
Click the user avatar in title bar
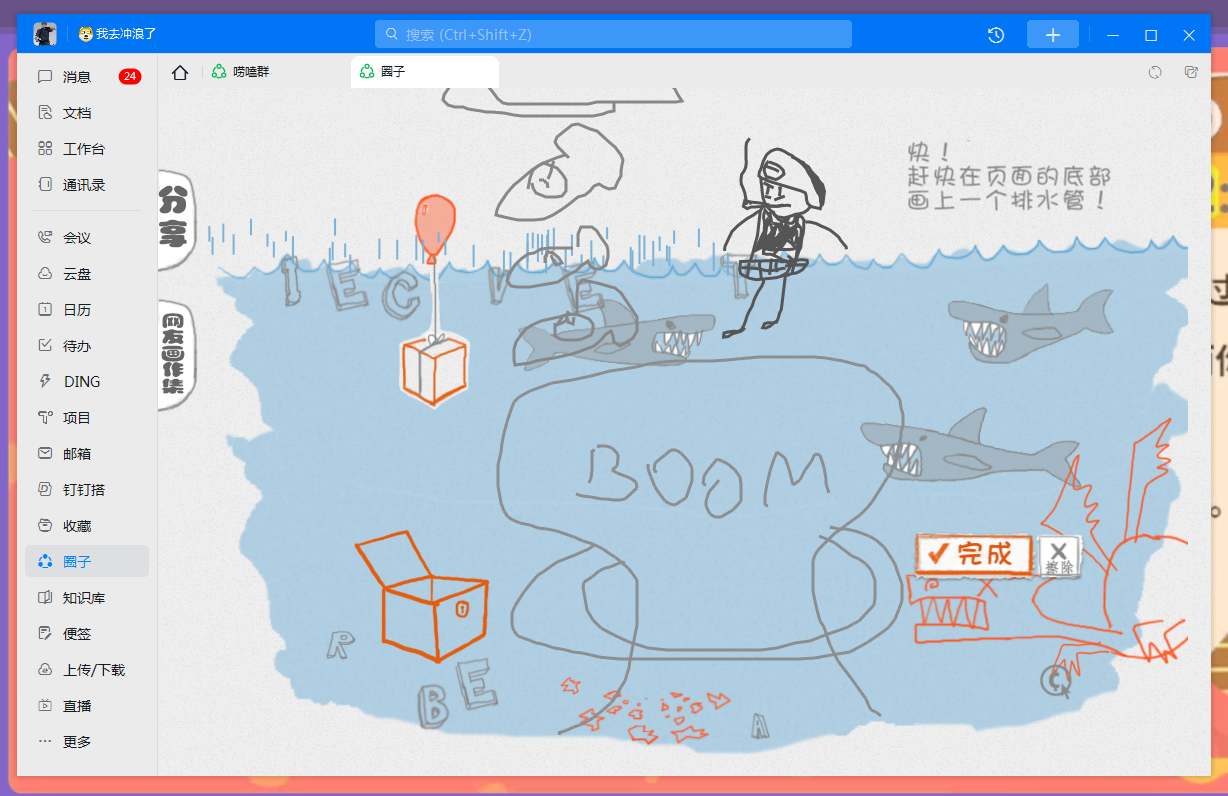(x=45, y=34)
